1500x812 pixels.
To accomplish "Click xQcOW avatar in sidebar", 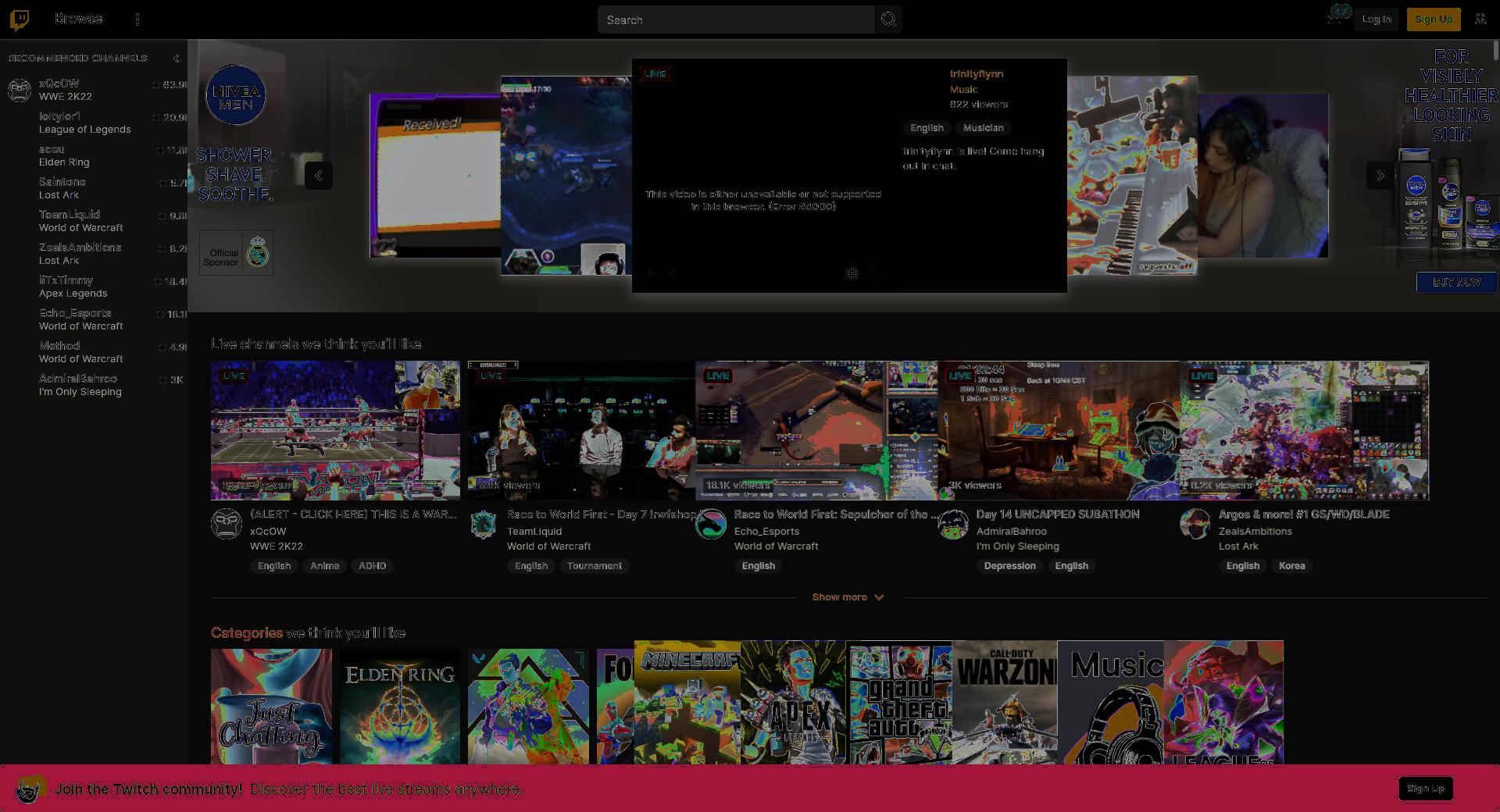I will point(20,90).
